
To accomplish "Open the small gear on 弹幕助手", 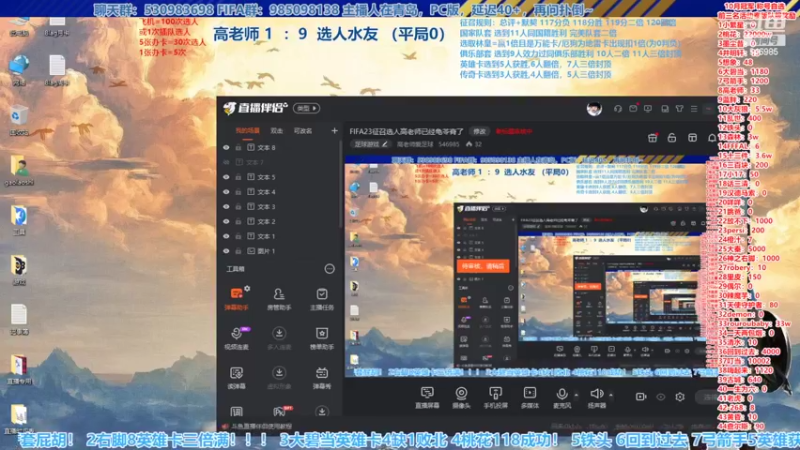I will tap(247, 289).
